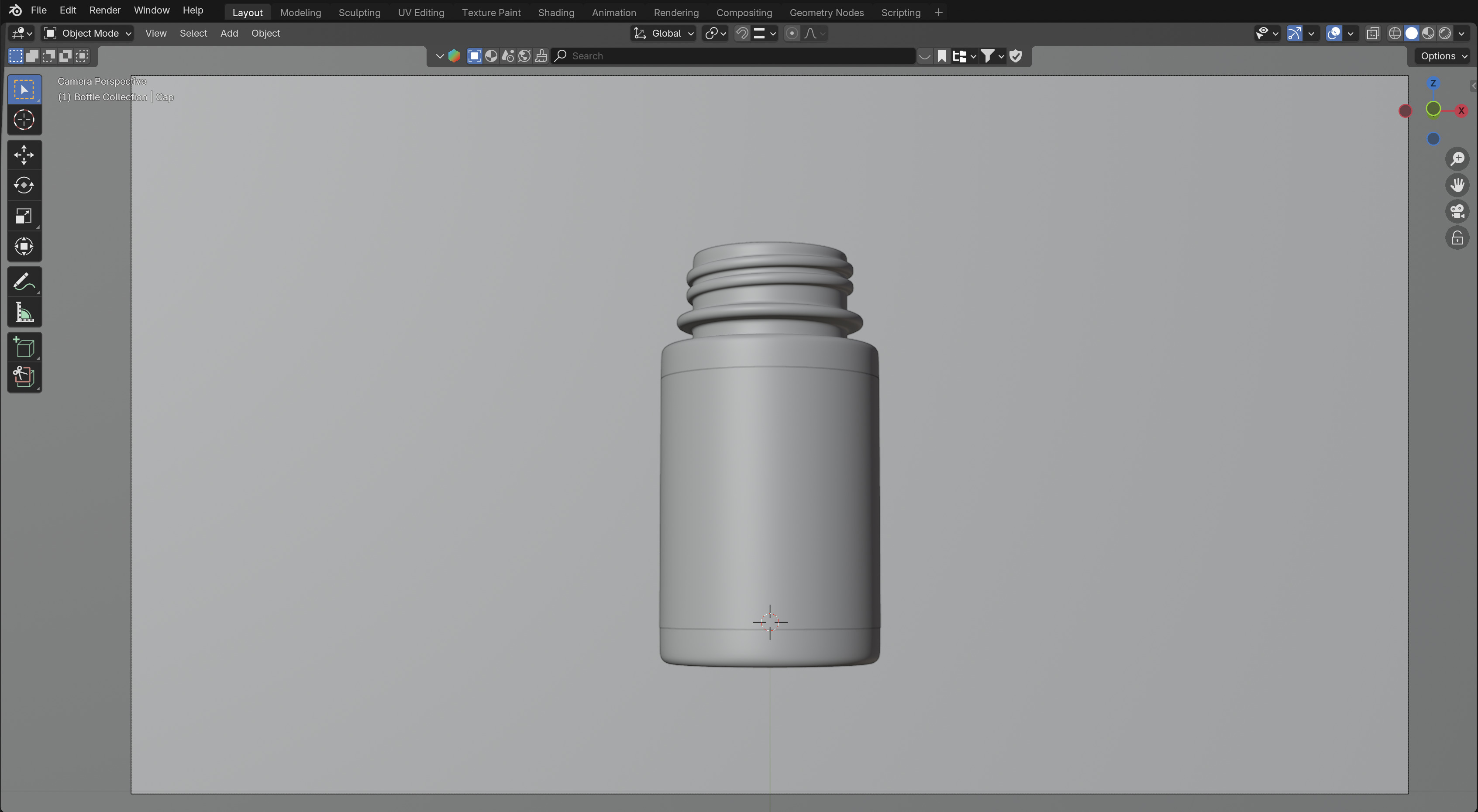The image size is (1478, 812).
Task: Switch to Wireframe viewport shading
Action: [x=1395, y=33]
